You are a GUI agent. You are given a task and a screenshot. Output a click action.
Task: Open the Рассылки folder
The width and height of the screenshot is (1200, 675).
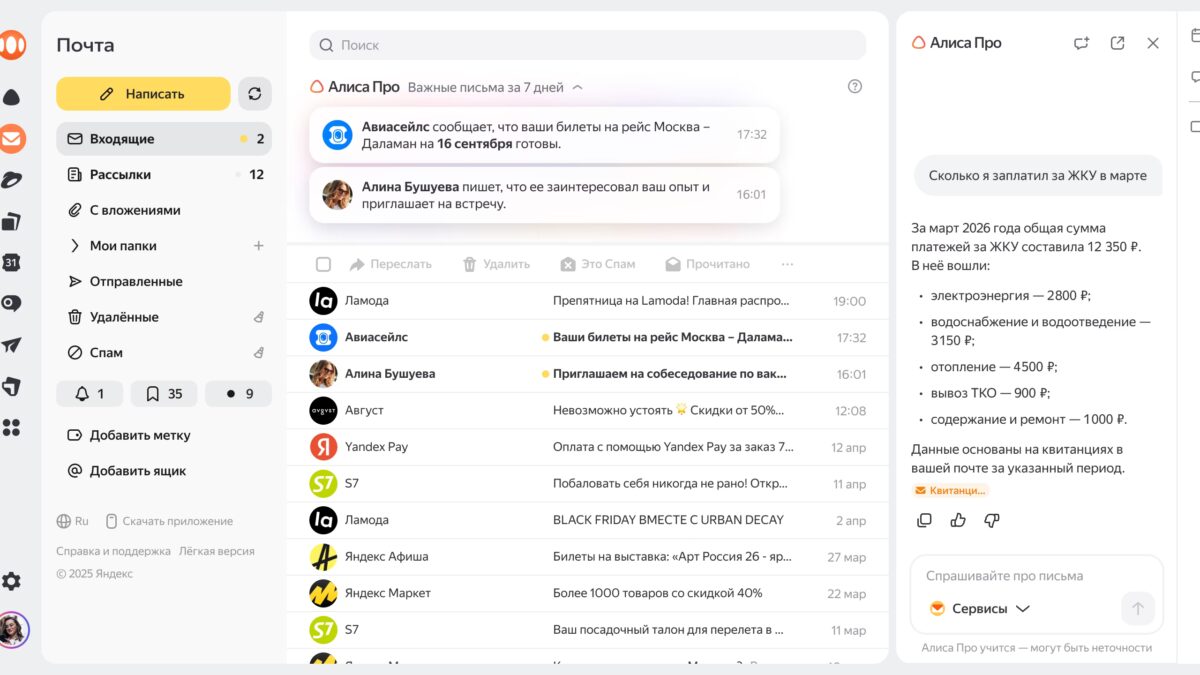click(x=120, y=175)
